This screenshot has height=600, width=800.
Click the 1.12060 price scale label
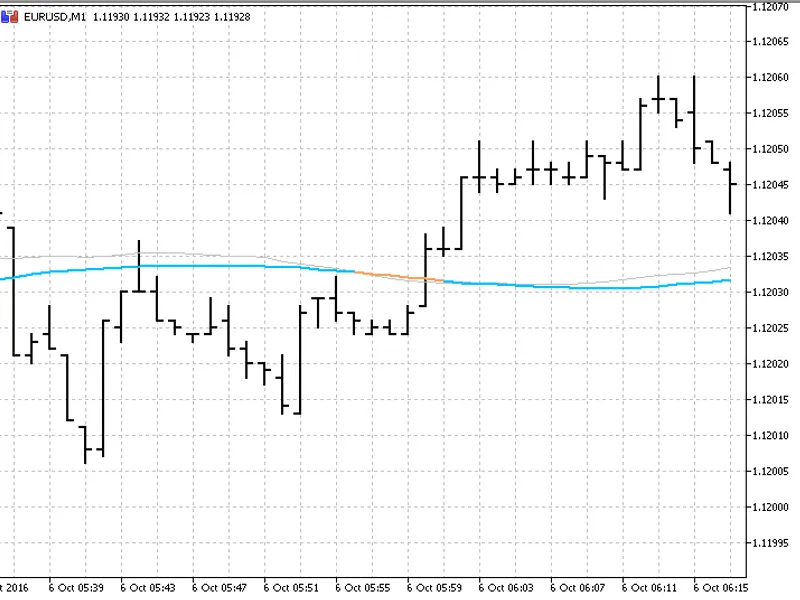point(770,78)
